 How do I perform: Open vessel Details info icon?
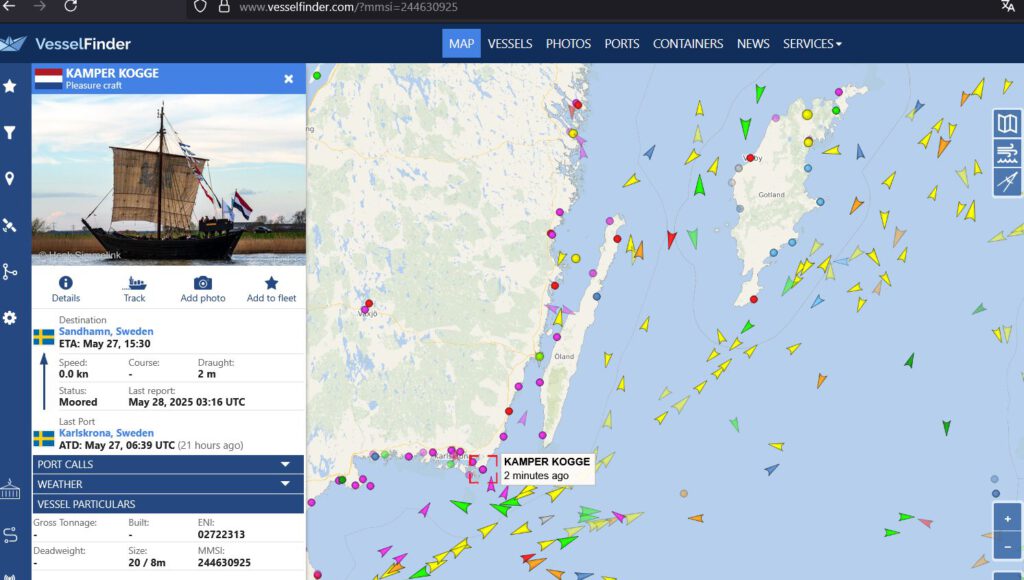pyautogui.click(x=66, y=289)
